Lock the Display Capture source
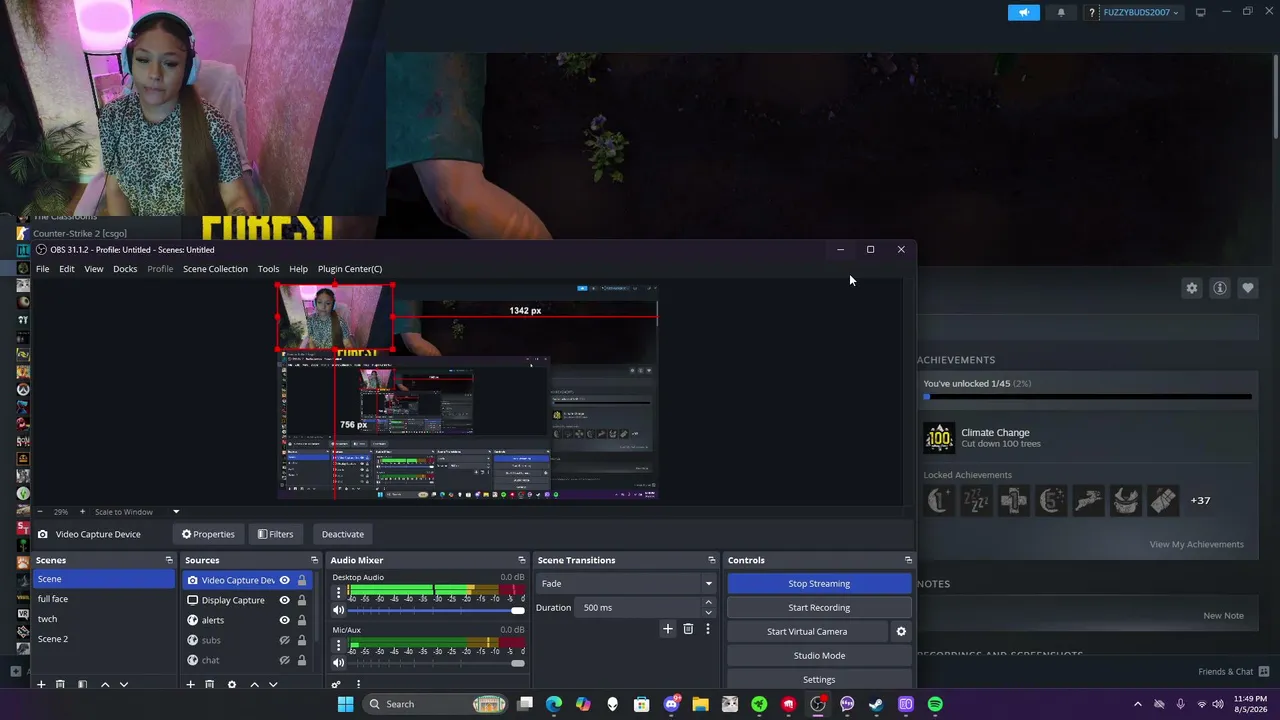The image size is (1280, 720). [301, 600]
